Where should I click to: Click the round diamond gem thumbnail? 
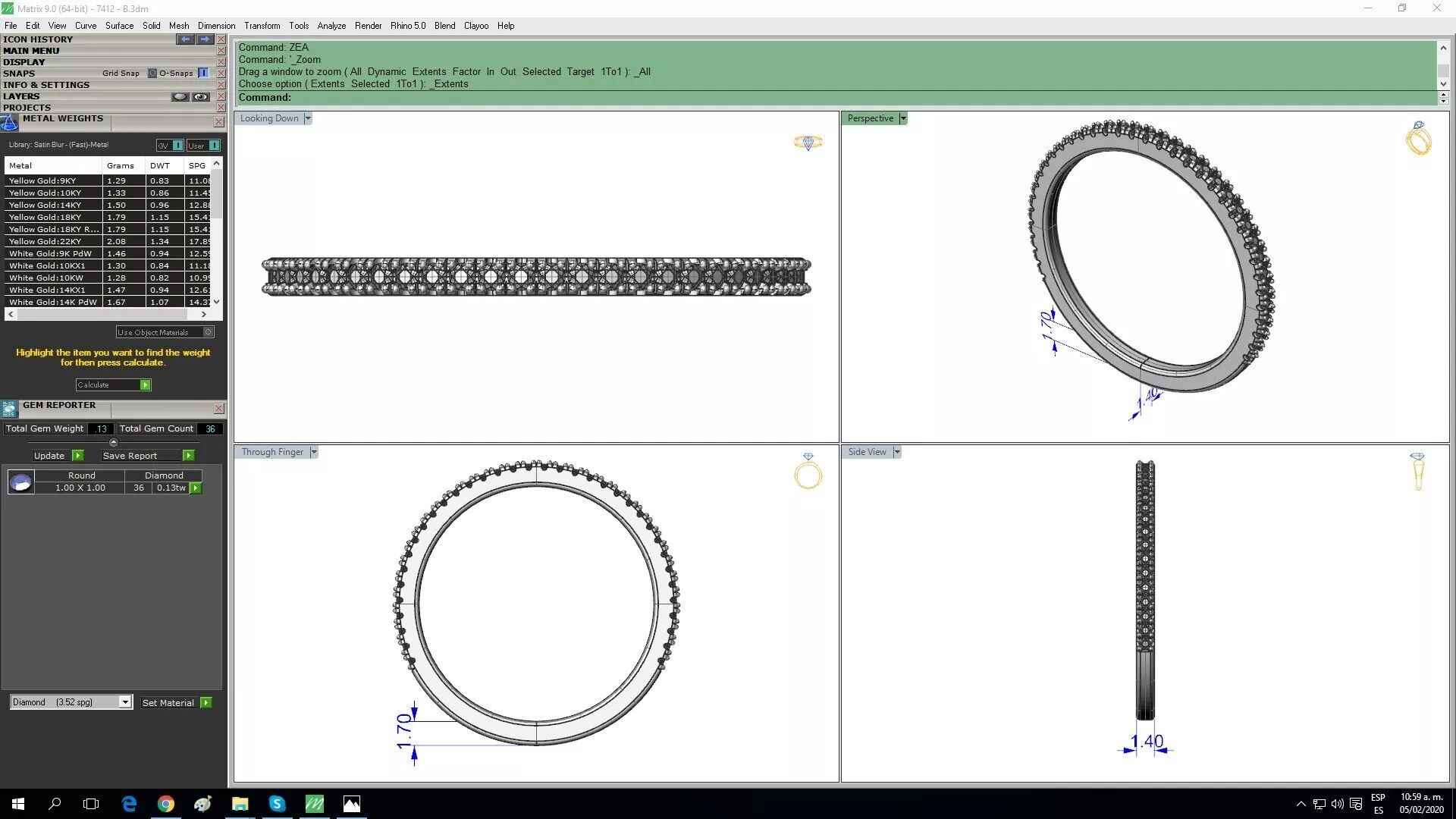pyautogui.click(x=20, y=482)
